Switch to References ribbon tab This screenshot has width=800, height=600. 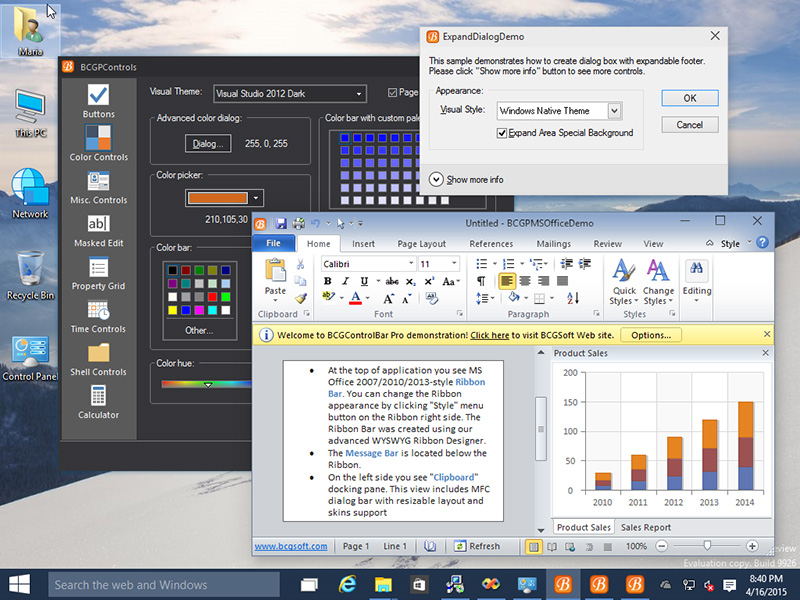click(491, 244)
